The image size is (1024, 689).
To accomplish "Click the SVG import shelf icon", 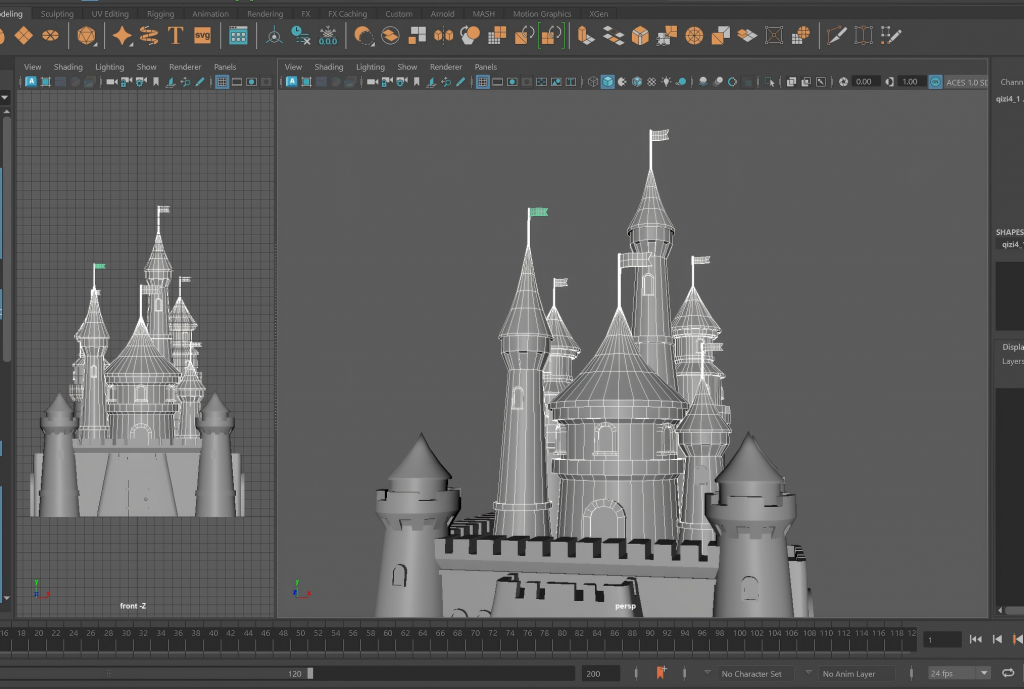I will (203, 36).
